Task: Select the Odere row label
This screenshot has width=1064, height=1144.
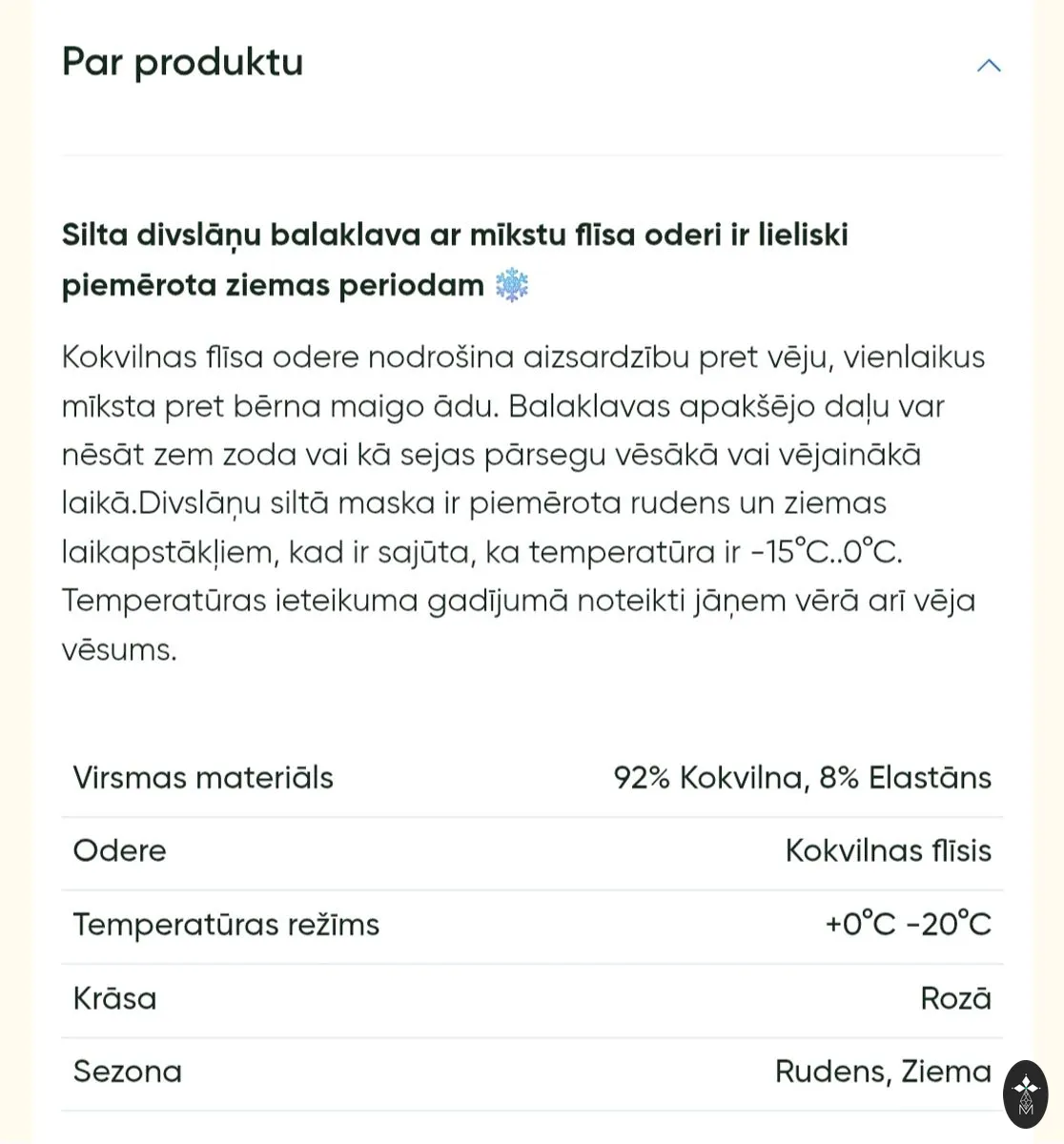Action: 120,850
